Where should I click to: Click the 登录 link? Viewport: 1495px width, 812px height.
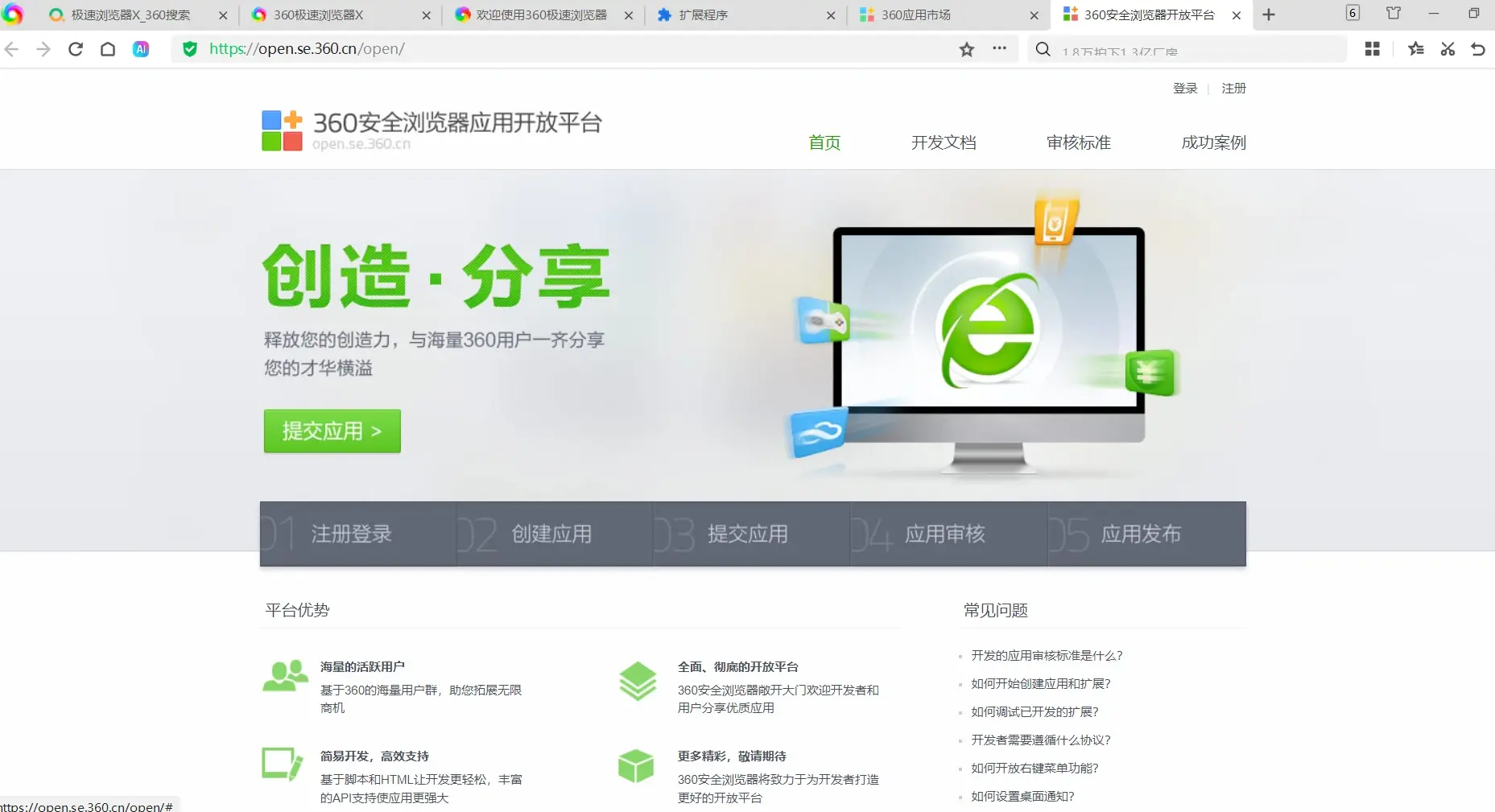pyautogui.click(x=1185, y=89)
